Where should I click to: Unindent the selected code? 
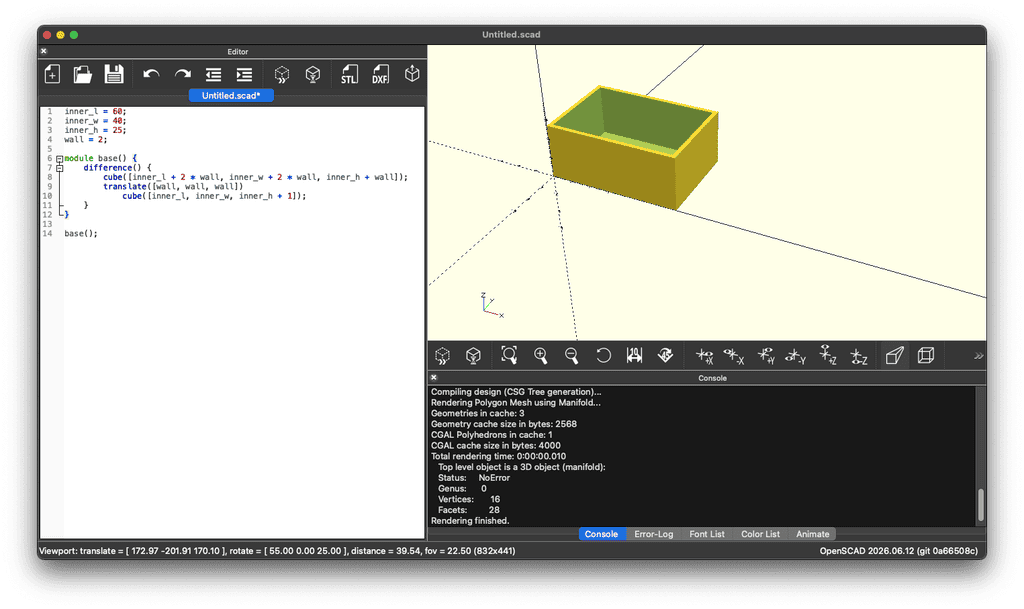coord(214,74)
